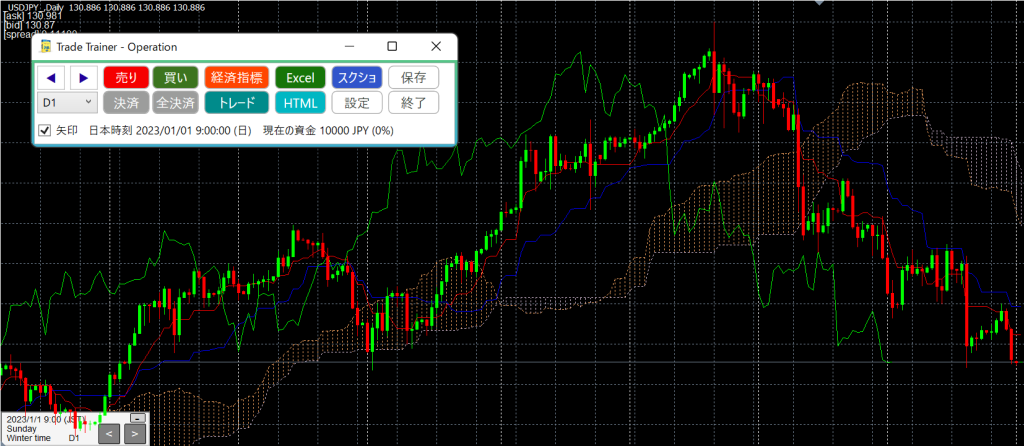Collapse the time info panel with minus button
The height and width of the screenshot is (446, 1024).
[x=138, y=418]
